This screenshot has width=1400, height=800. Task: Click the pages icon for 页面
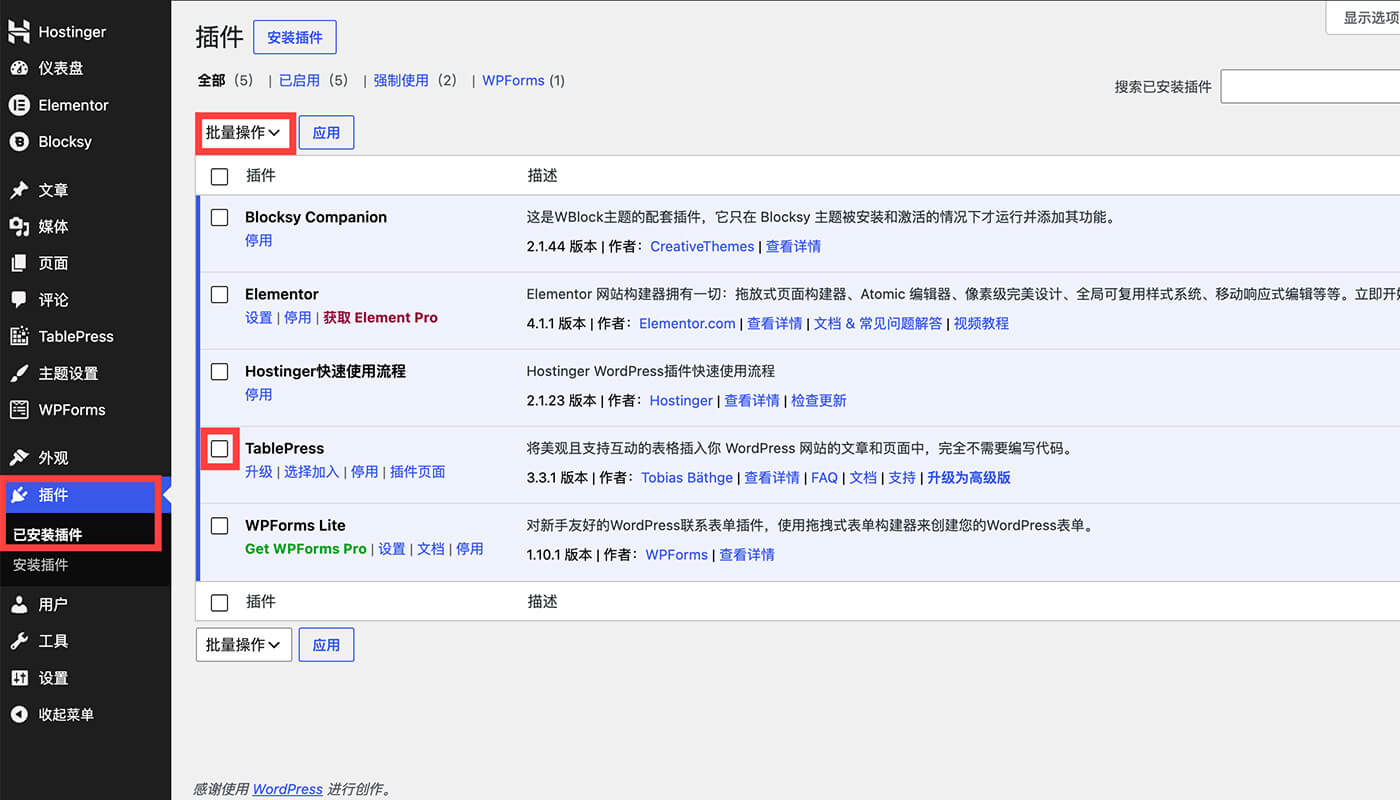(19, 263)
